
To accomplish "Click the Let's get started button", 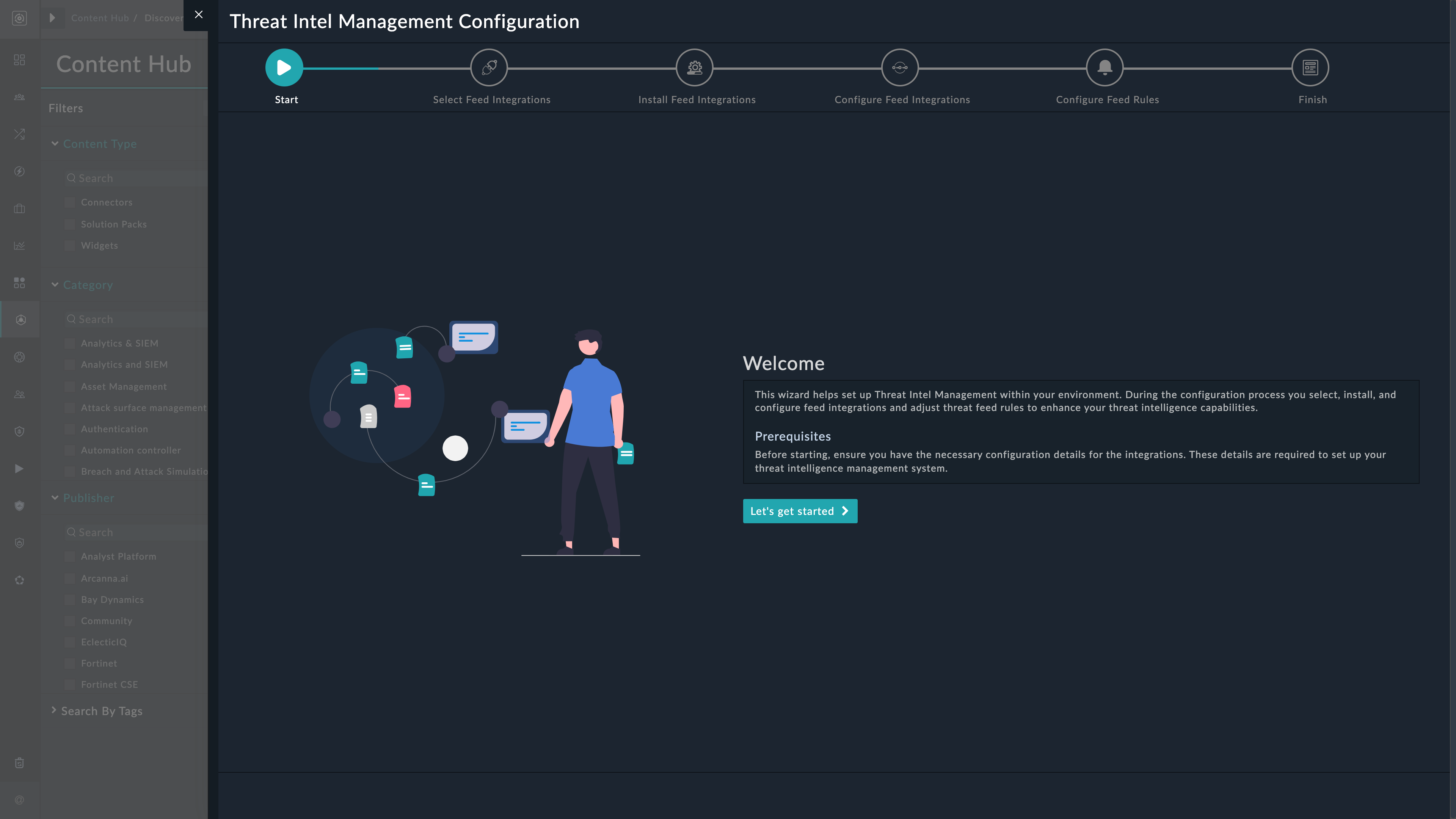I will (x=799, y=511).
